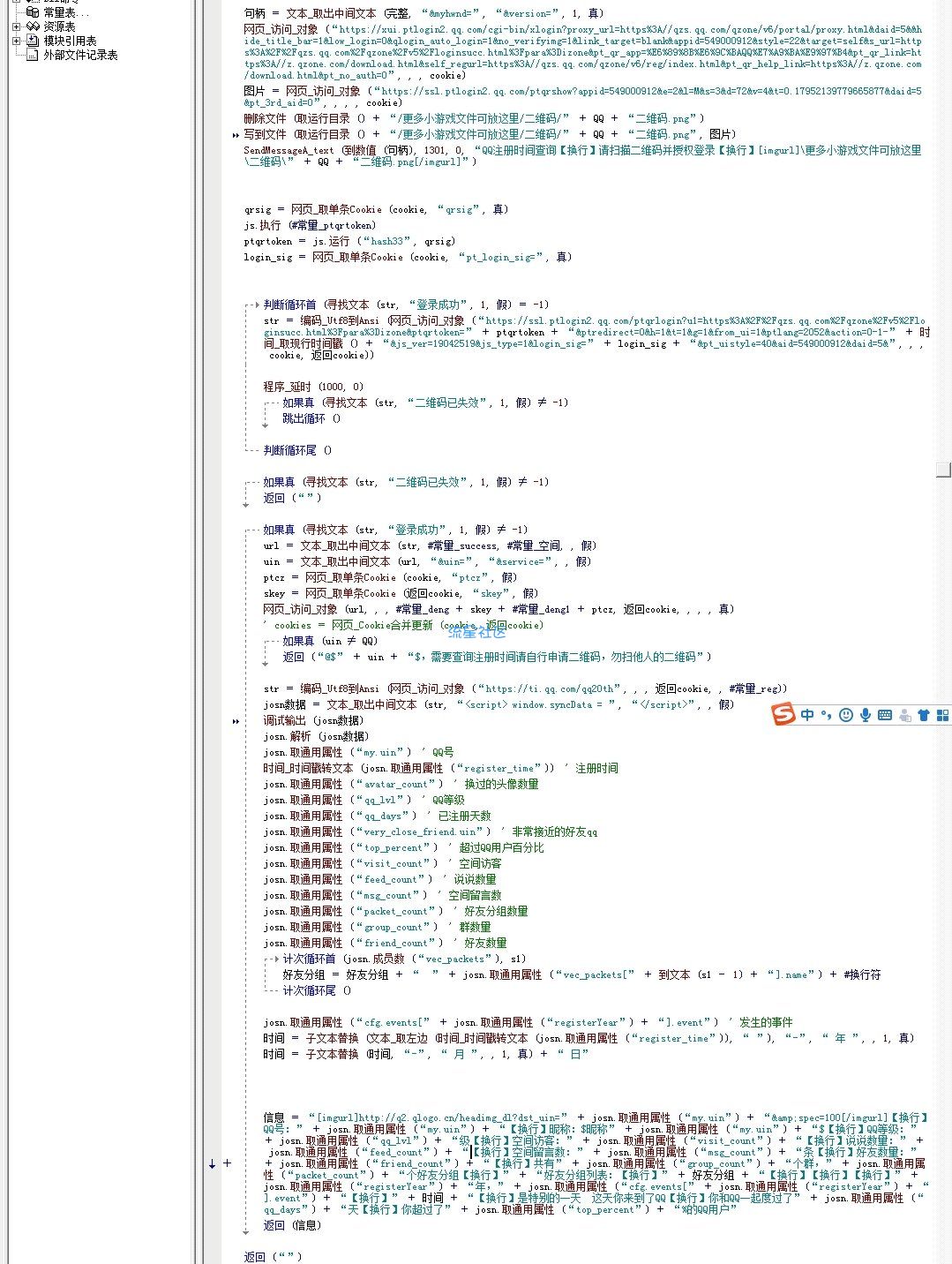This screenshot has width=952, height=1264.
Task: Click the 判断循环尾 () statement
Action: pos(297,450)
